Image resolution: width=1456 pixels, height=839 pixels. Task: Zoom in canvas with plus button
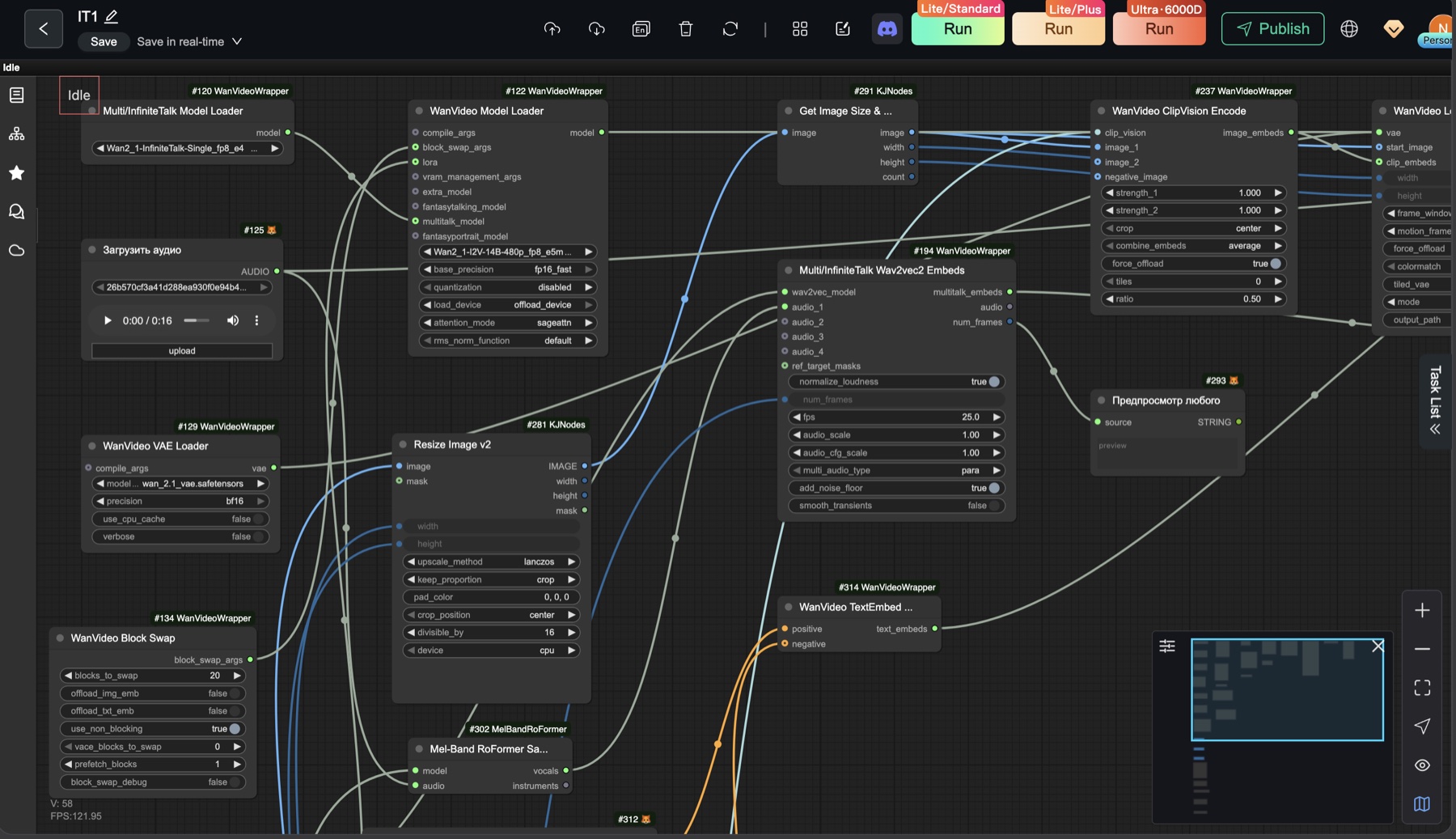1422,610
